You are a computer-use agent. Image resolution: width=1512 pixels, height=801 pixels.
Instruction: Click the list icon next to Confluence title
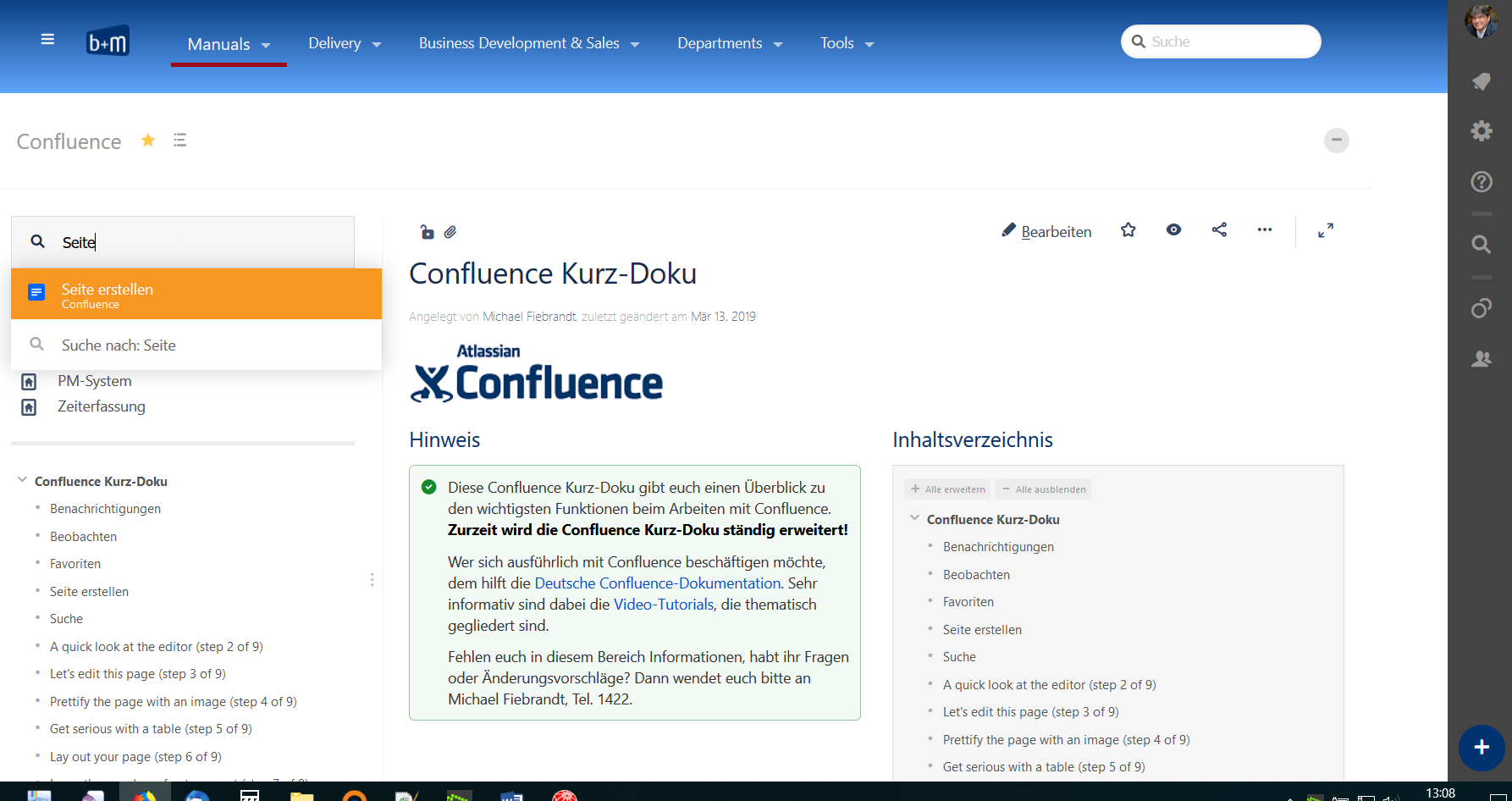point(179,140)
